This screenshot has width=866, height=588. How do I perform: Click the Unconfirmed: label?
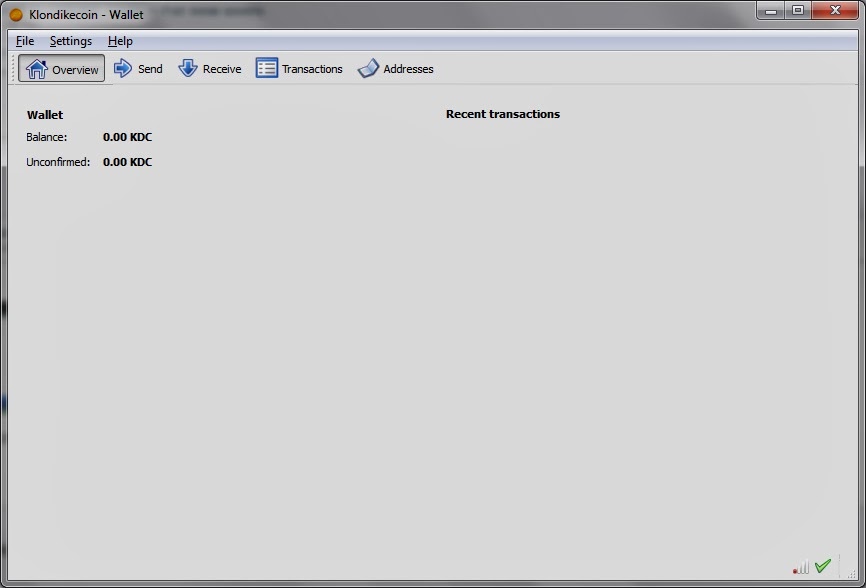[58, 162]
